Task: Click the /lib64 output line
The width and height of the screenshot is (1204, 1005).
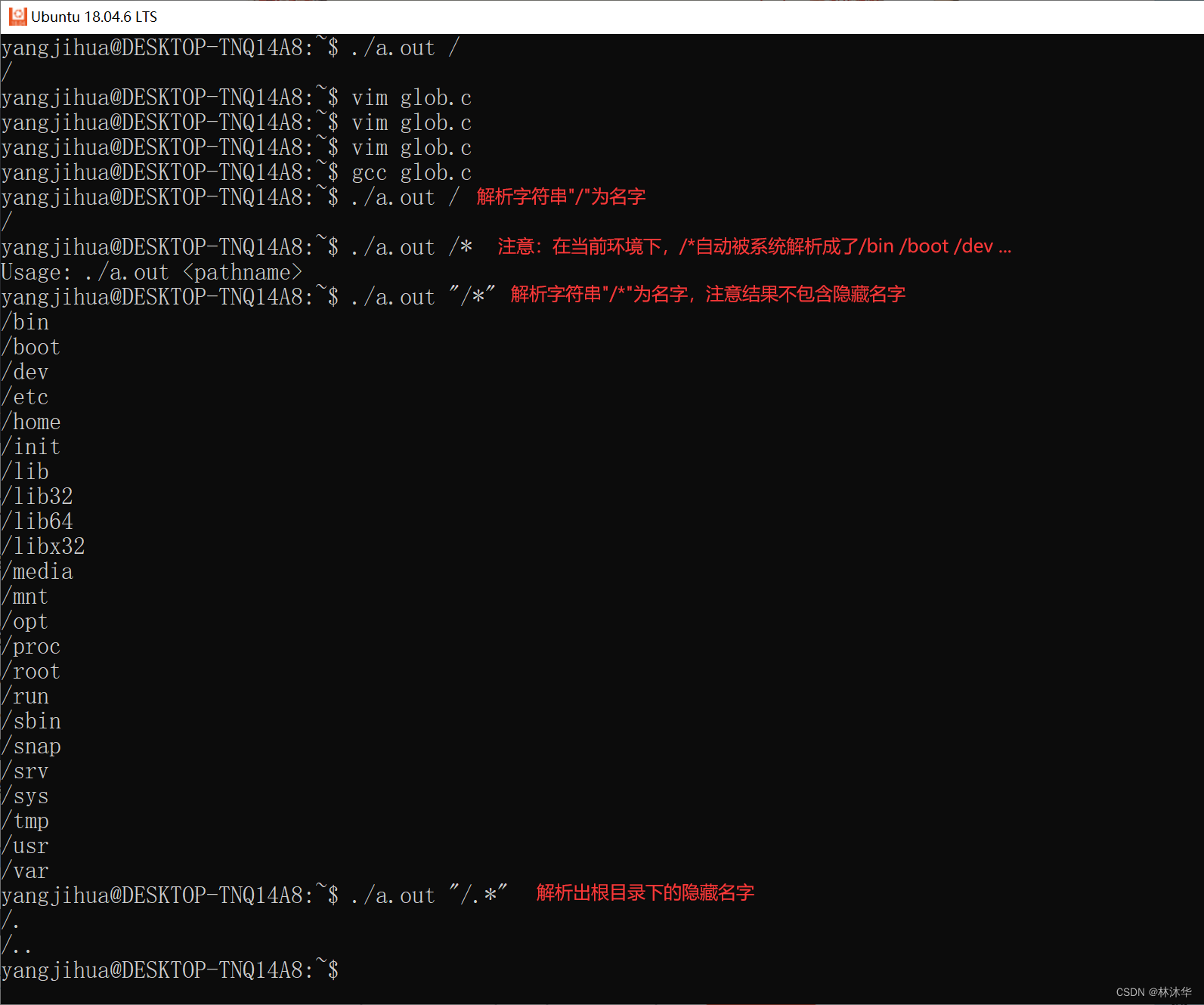Action: [37, 522]
